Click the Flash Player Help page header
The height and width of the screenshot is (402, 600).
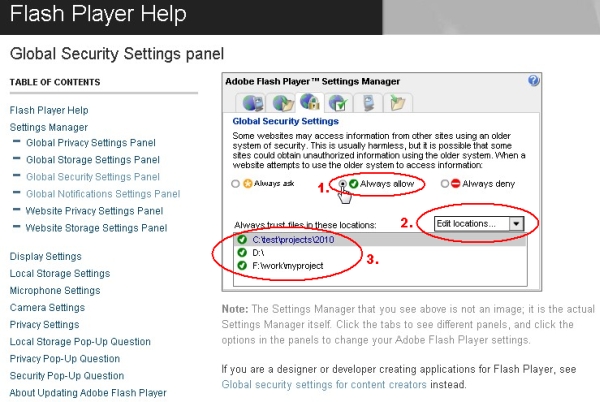tap(98, 14)
